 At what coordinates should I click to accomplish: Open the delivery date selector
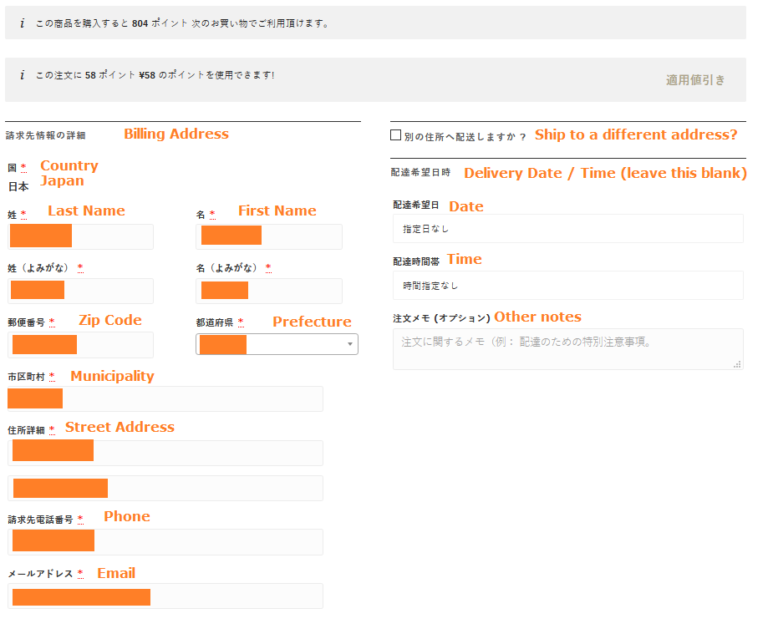coord(567,229)
